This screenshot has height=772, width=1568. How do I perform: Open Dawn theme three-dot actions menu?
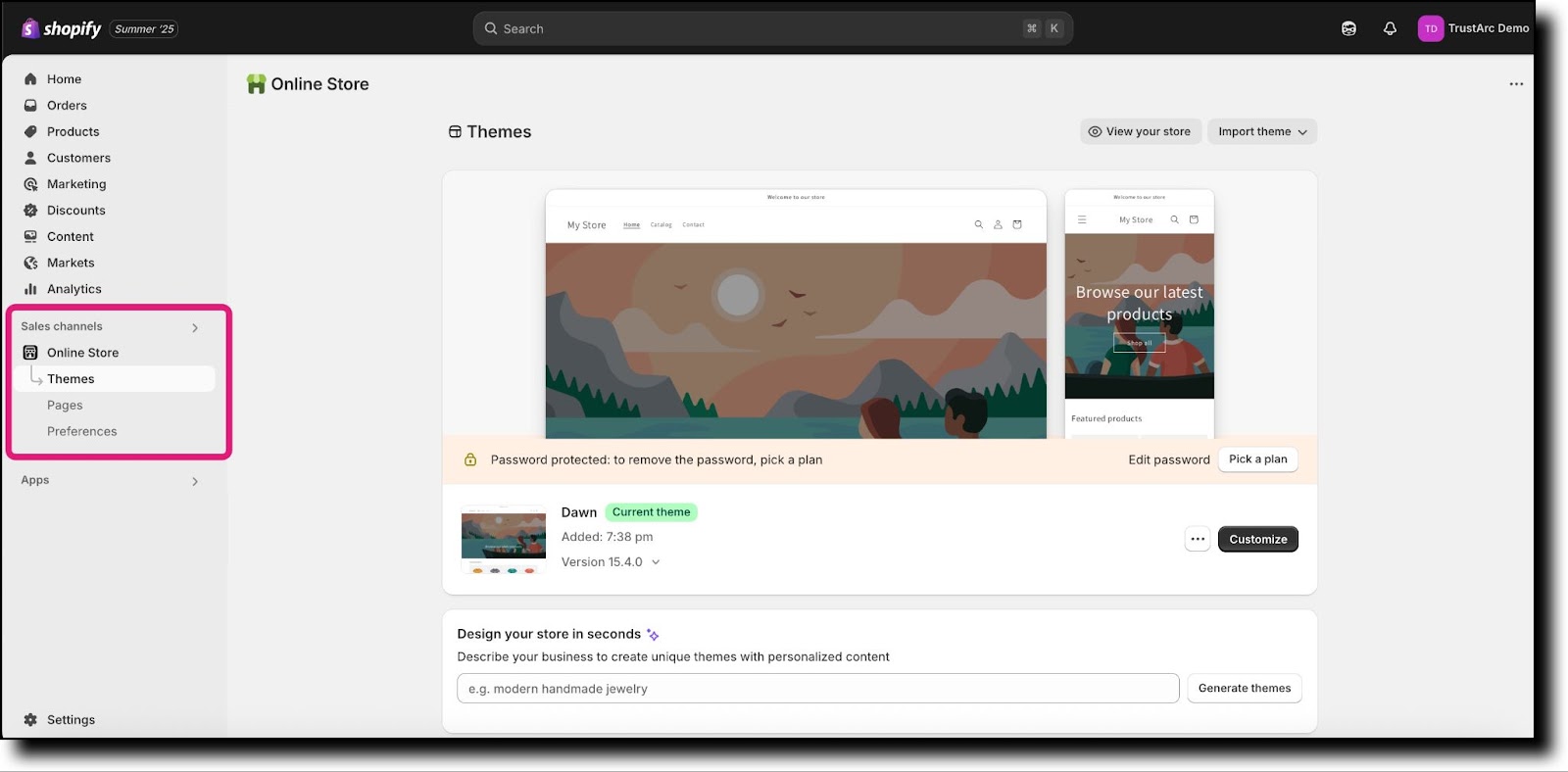click(1198, 539)
